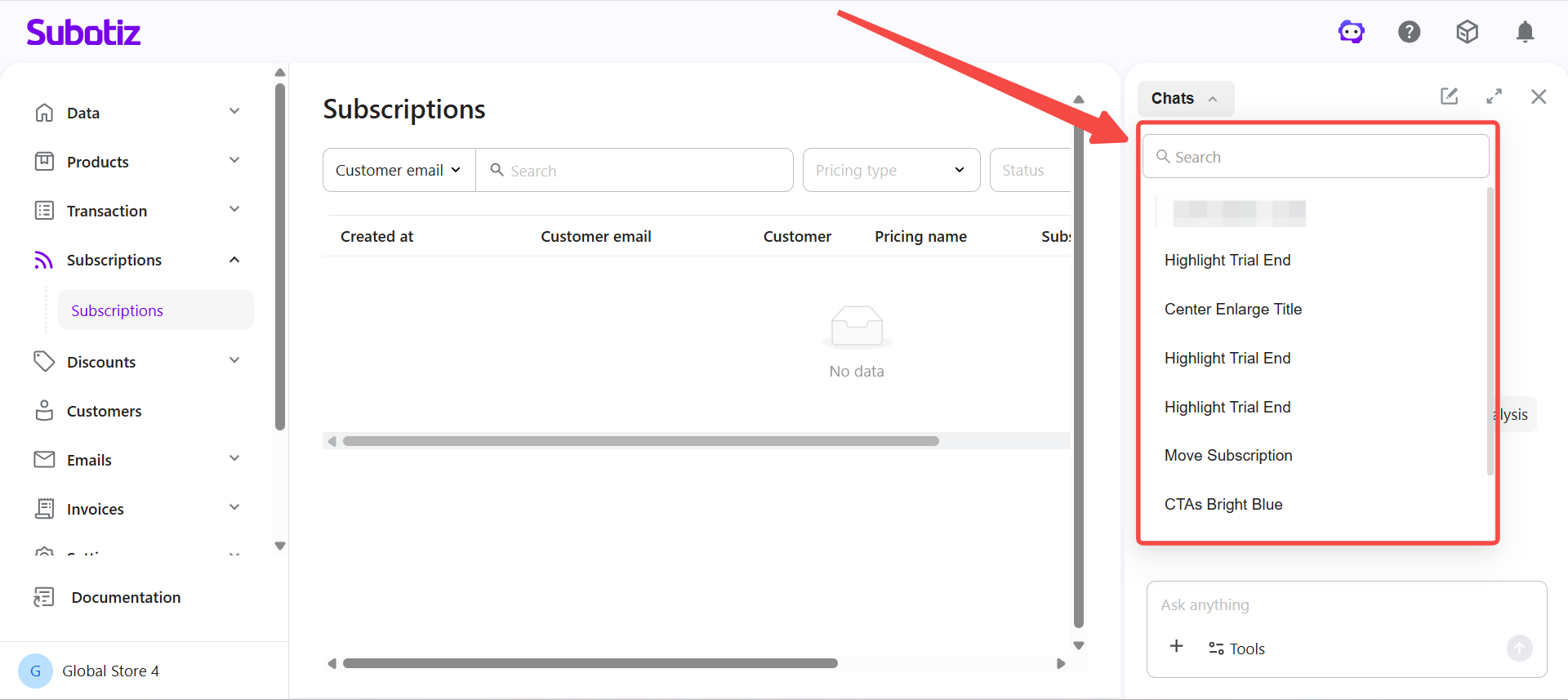Click the plus attach icon in chat

pyautogui.click(x=1176, y=647)
